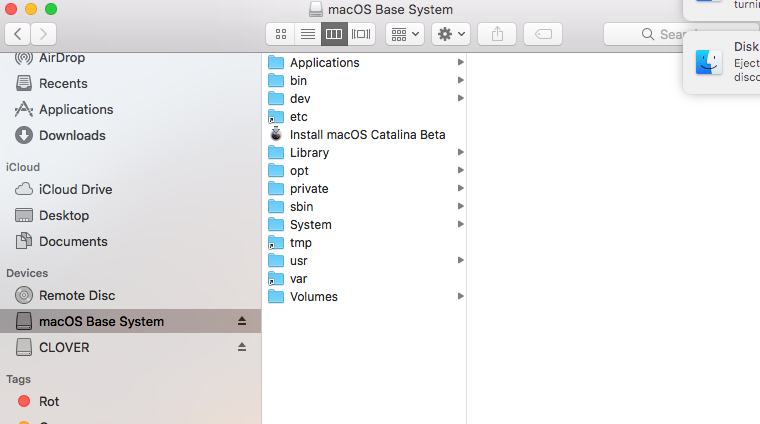Viewport: 760px width, 424px height.
Task: Switch to gallery view
Action: click(361, 34)
